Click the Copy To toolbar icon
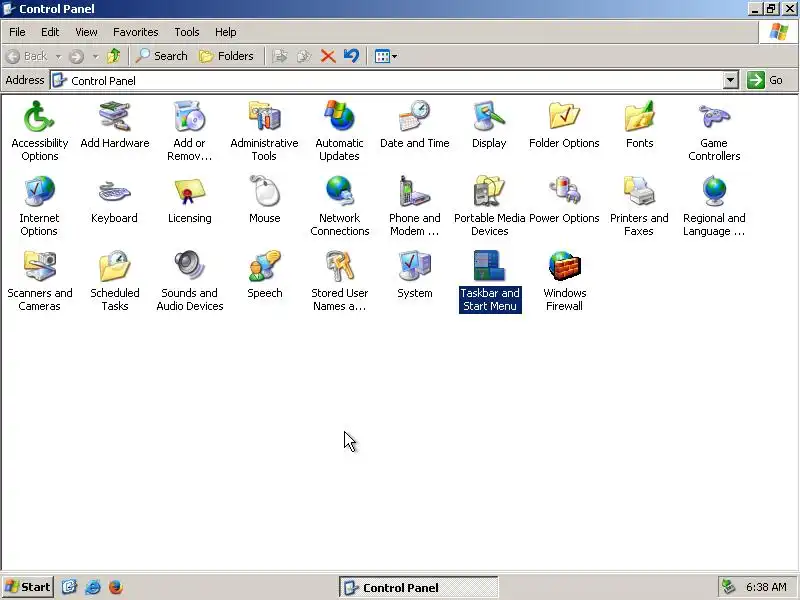The height and width of the screenshot is (600, 800). tap(304, 56)
